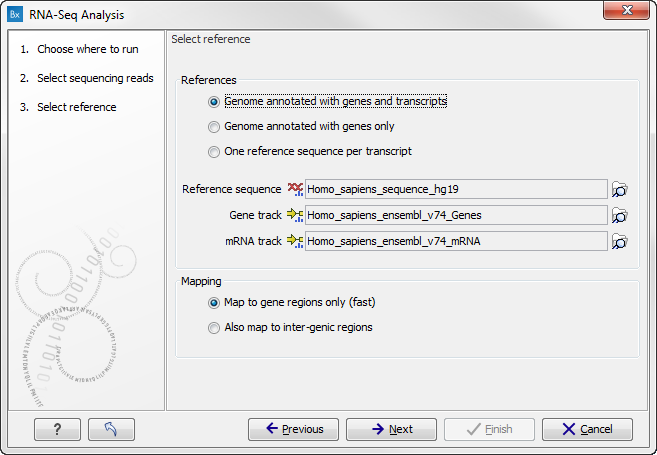
Task: Go to step 2 Select sequencing reads
Action: pyautogui.click(x=87, y=78)
